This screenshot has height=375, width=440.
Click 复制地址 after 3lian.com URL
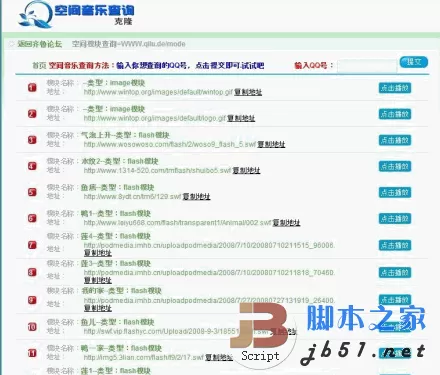tap(219, 358)
